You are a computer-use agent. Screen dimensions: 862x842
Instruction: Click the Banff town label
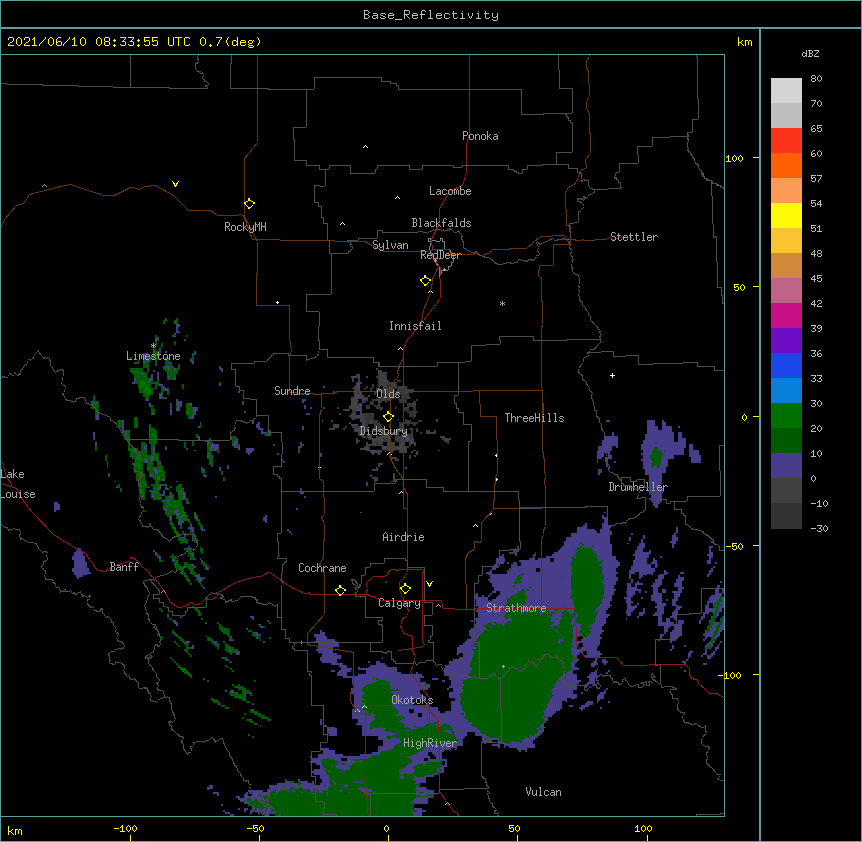point(124,567)
